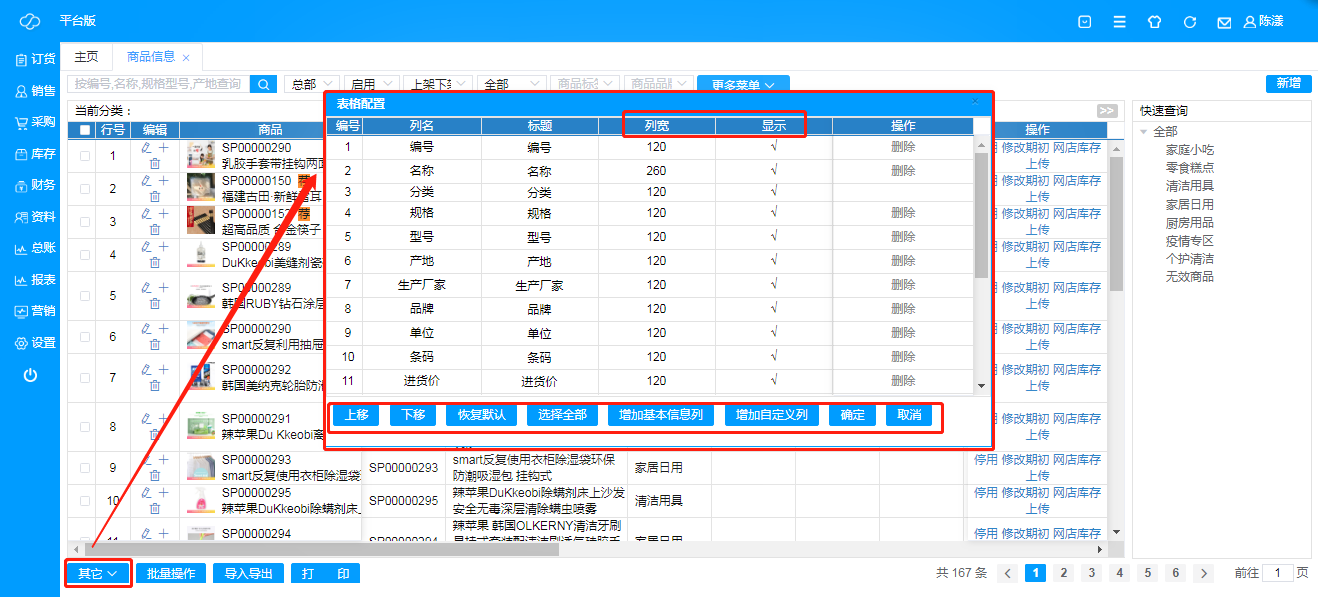
Task: Select 疫情专区 category in tree
Action: [x=1190, y=240]
